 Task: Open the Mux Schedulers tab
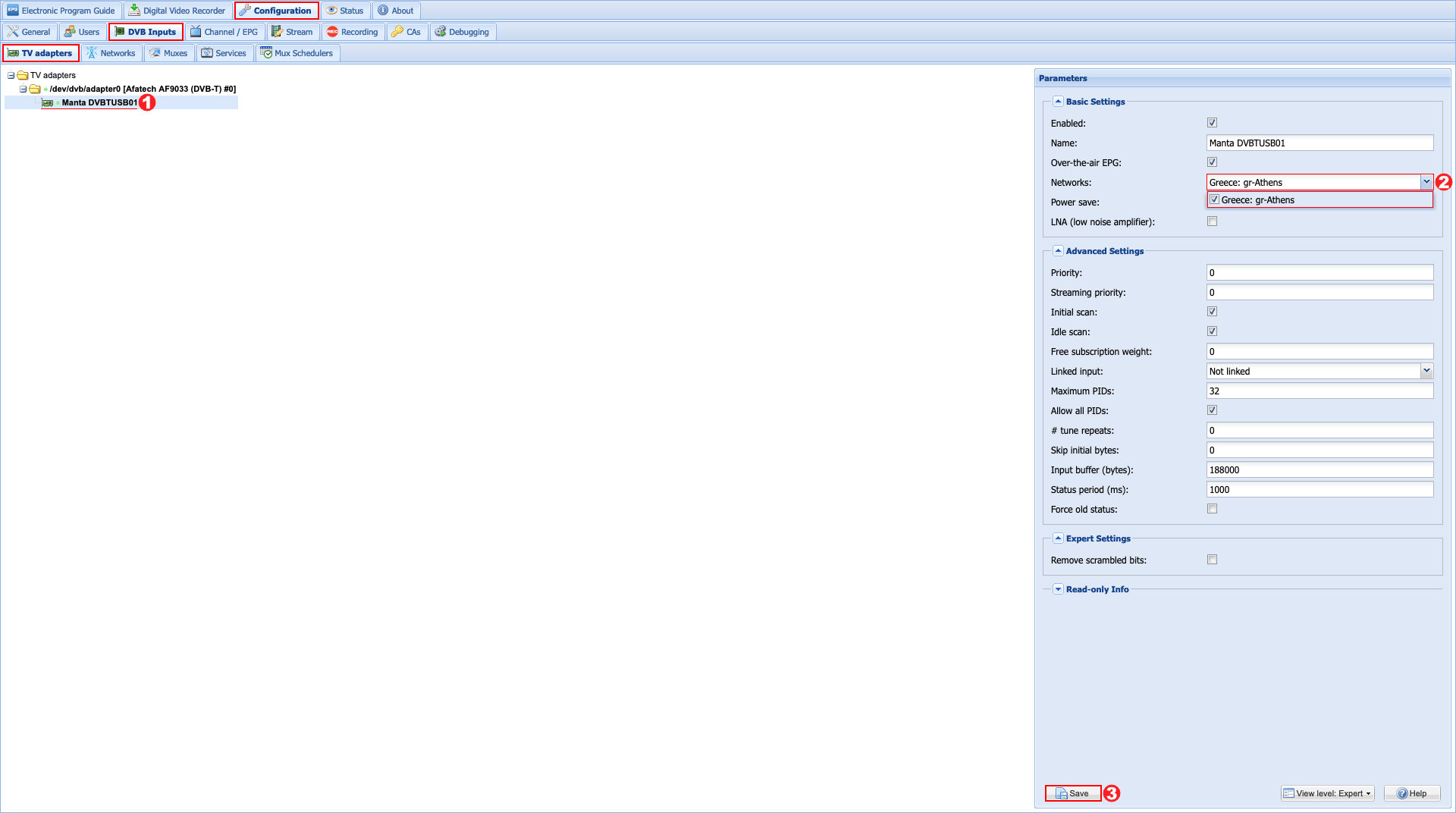pos(297,53)
